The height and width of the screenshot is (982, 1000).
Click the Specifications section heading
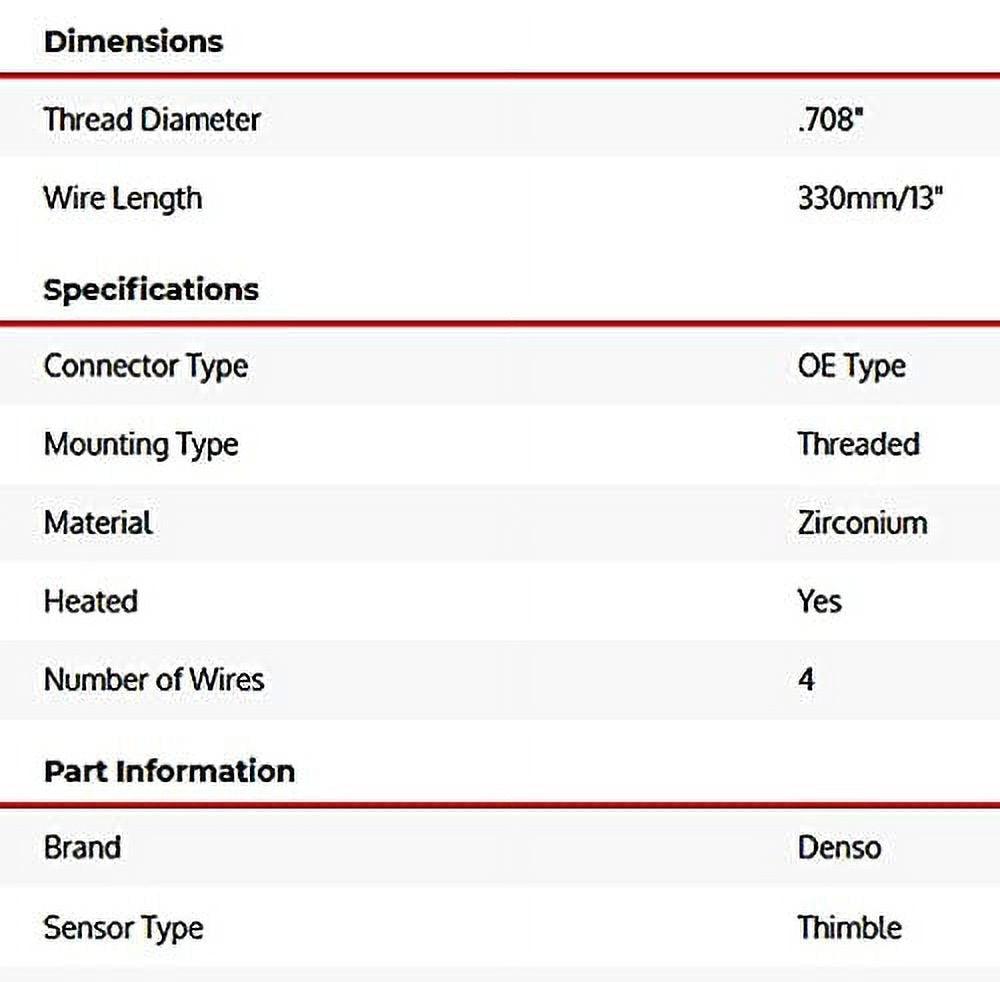click(151, 290)
